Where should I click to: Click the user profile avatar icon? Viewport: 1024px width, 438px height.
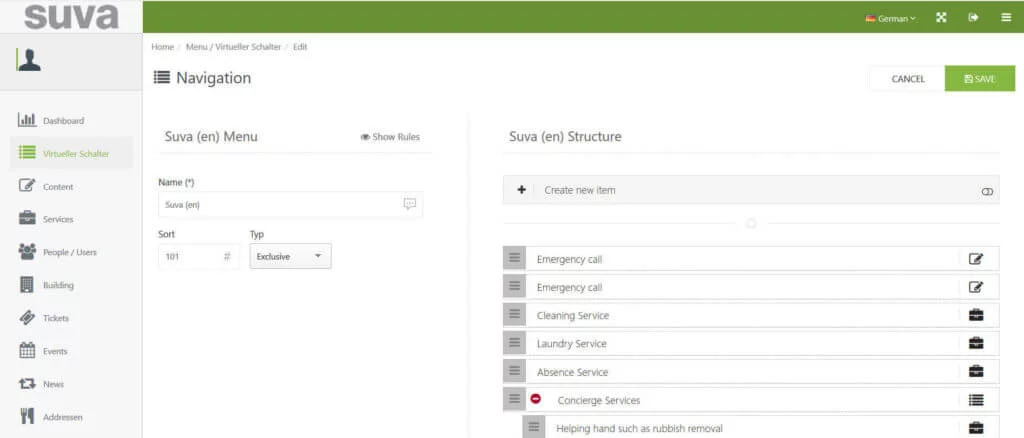click(29, 61)
